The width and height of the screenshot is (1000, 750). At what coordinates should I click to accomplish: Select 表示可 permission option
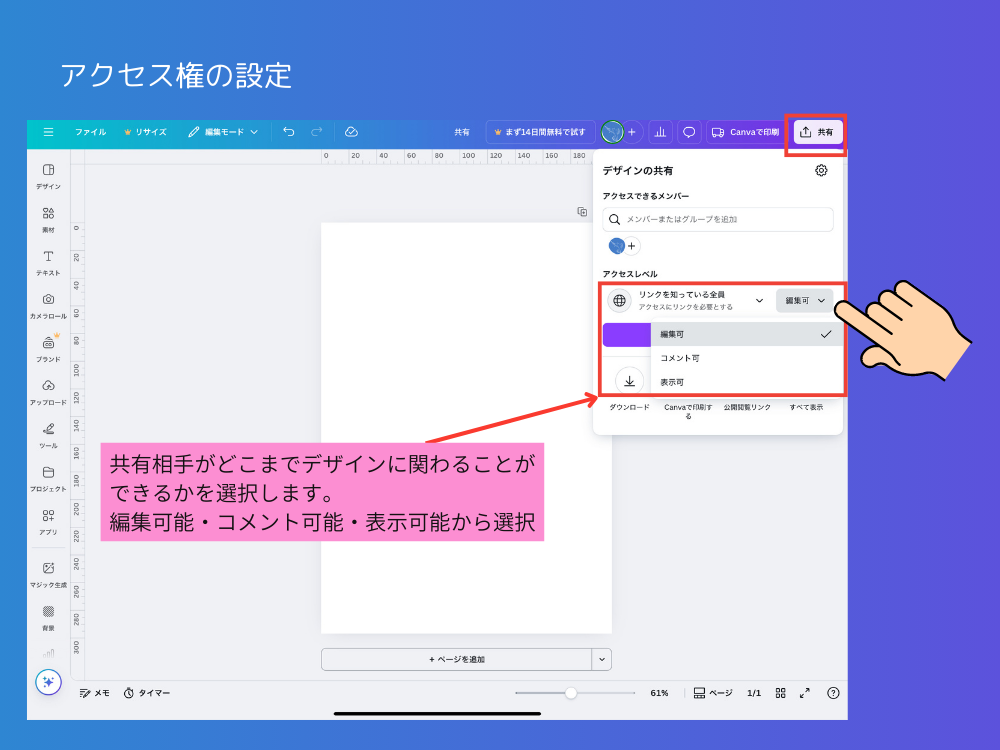coord(746,382)
